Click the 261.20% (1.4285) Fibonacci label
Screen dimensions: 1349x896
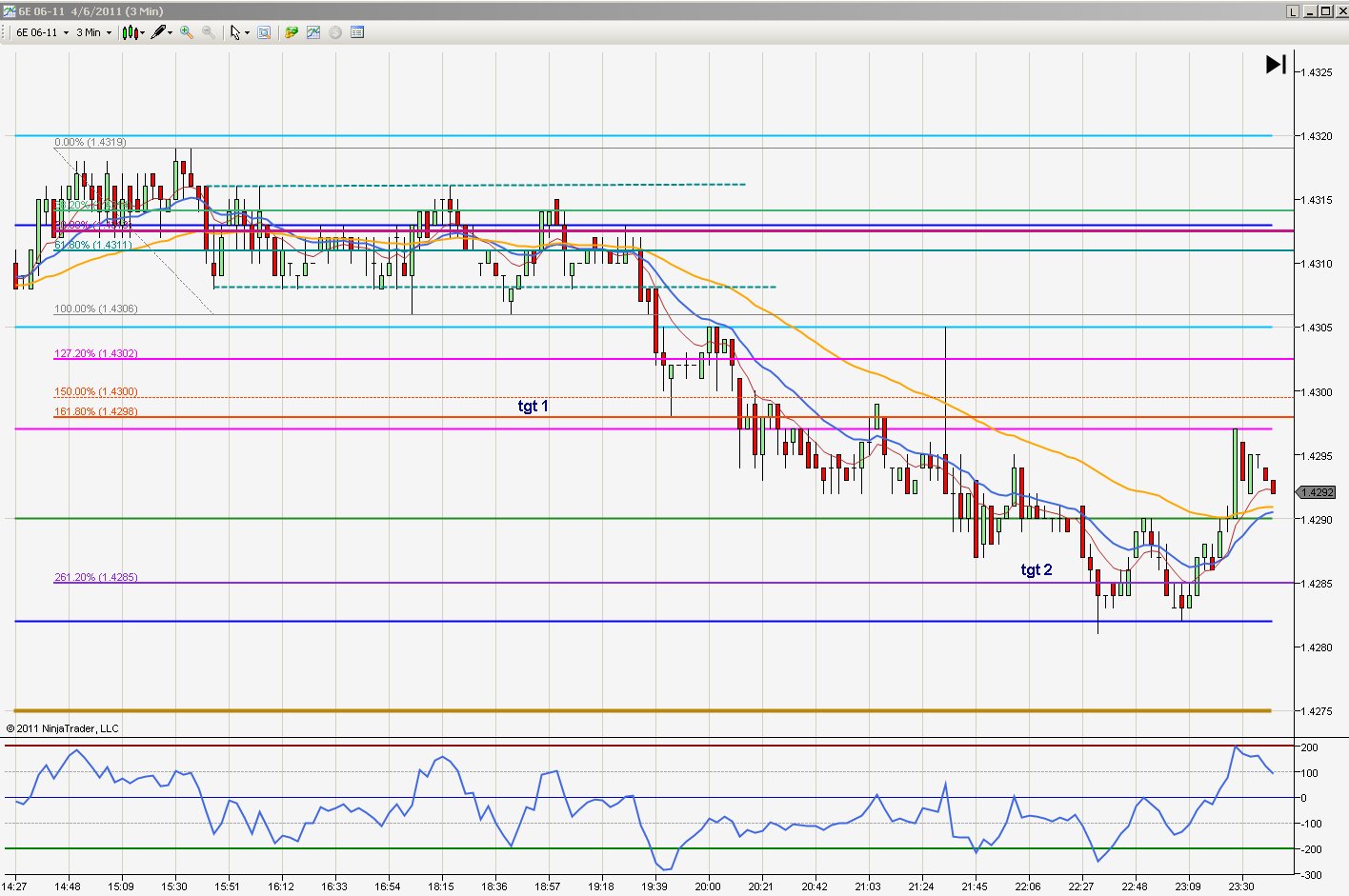click(x=95, y=577)
